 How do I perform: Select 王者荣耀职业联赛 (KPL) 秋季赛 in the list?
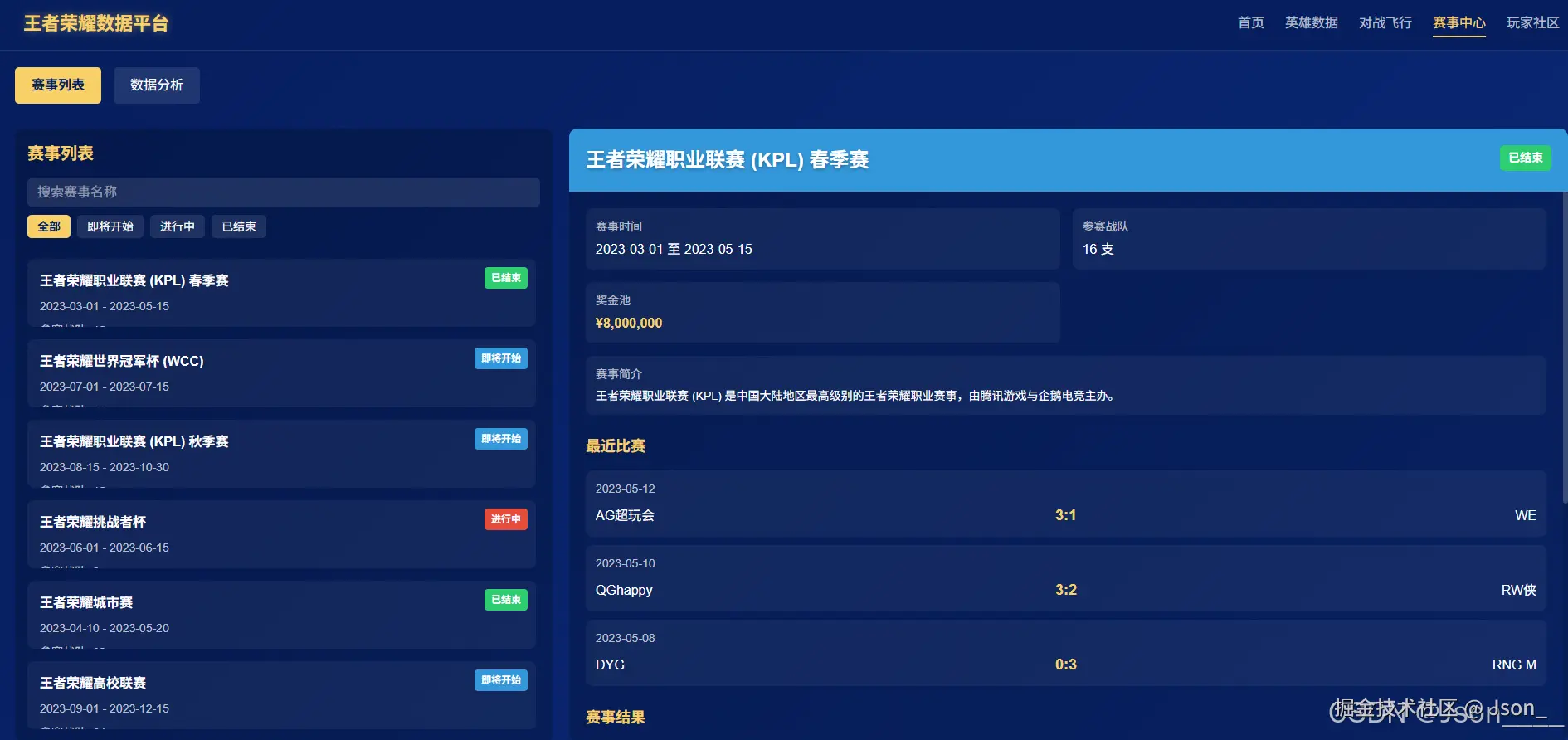click(281, 454)
